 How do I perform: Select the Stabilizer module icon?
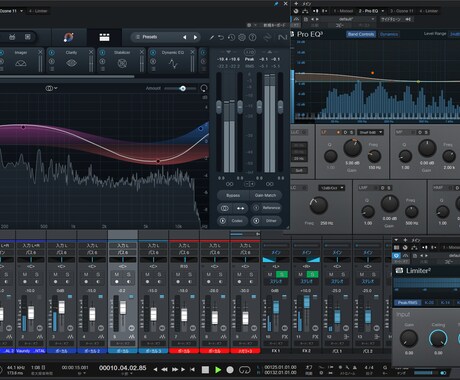coord(122,63)
